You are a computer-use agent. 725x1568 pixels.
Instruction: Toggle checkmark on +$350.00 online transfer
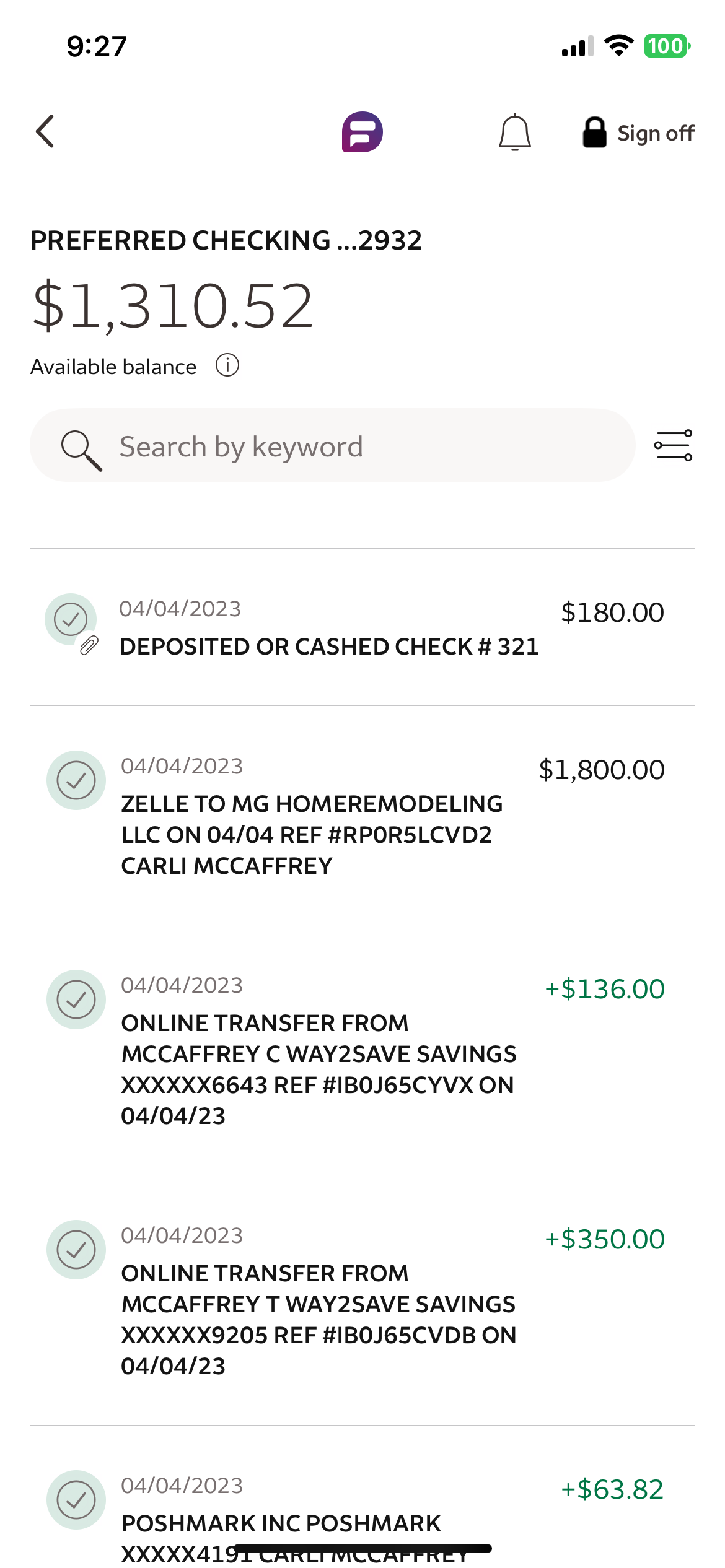click(x=76, y=1250)
